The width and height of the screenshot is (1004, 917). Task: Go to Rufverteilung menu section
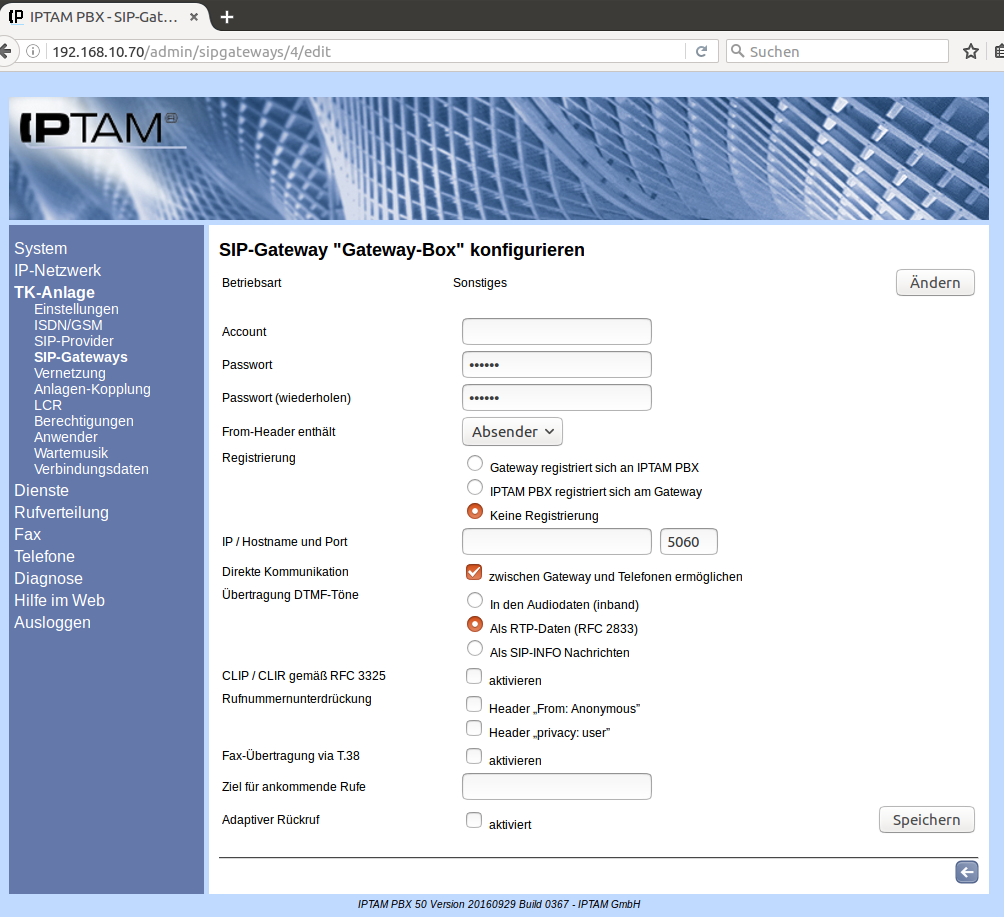click(61, 512)
